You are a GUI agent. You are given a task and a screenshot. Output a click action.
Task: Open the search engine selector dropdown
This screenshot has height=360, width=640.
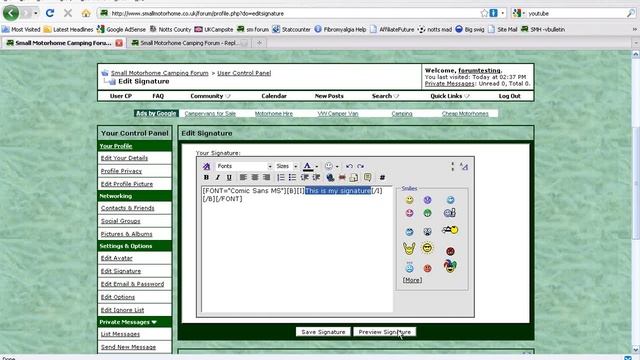(x=519, y=13)
